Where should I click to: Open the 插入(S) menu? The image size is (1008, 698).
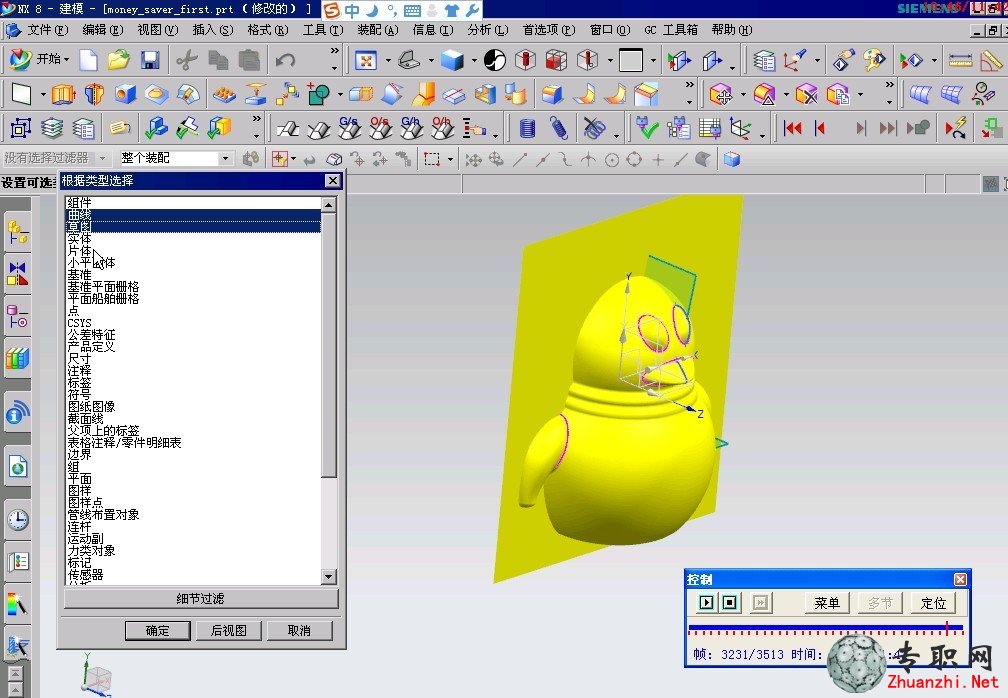[213, 30]
